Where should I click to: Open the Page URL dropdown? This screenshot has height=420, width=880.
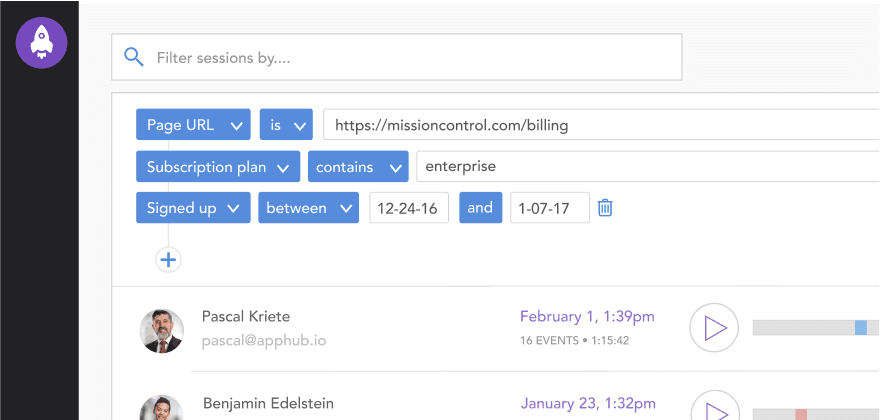point(193,125)
